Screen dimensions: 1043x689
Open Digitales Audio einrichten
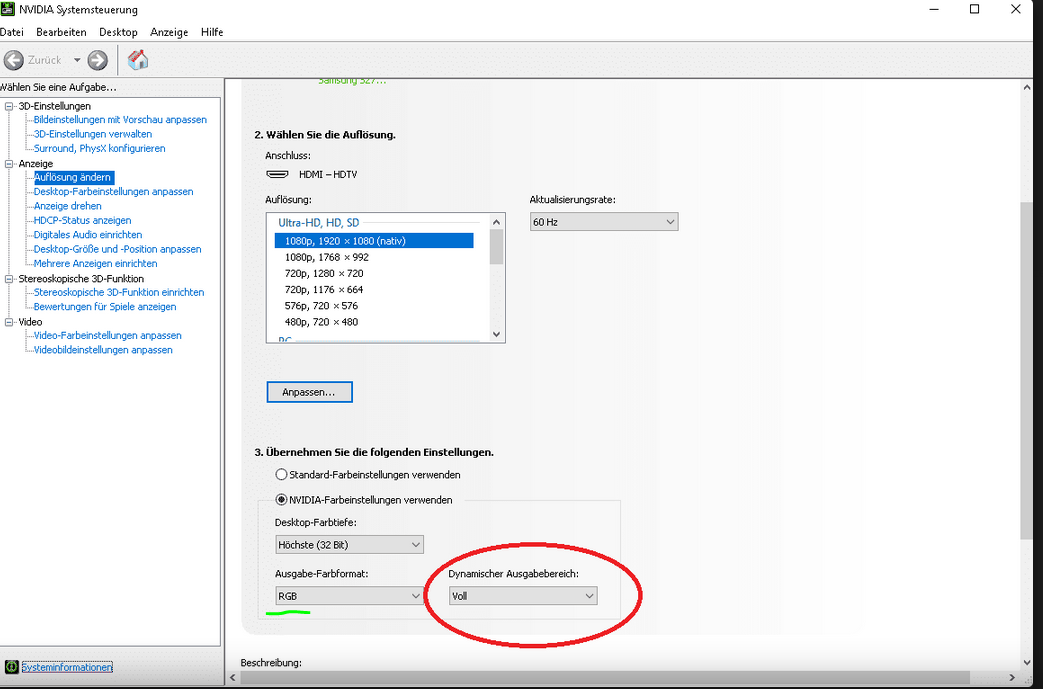(88, 235)
